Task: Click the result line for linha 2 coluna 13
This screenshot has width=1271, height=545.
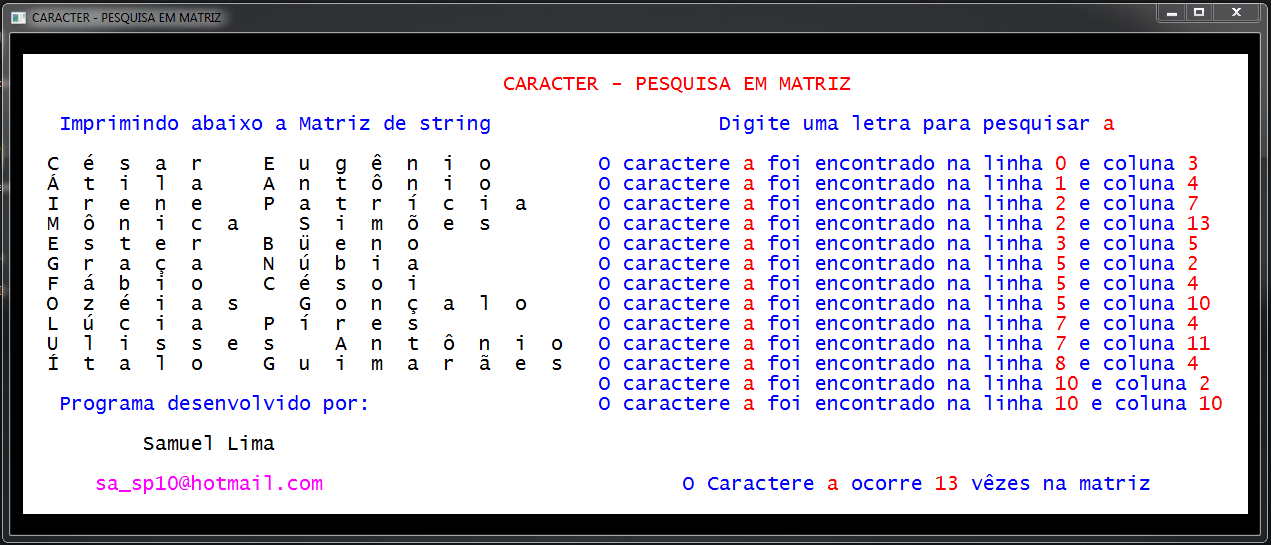Action: [x=903, y=224]
